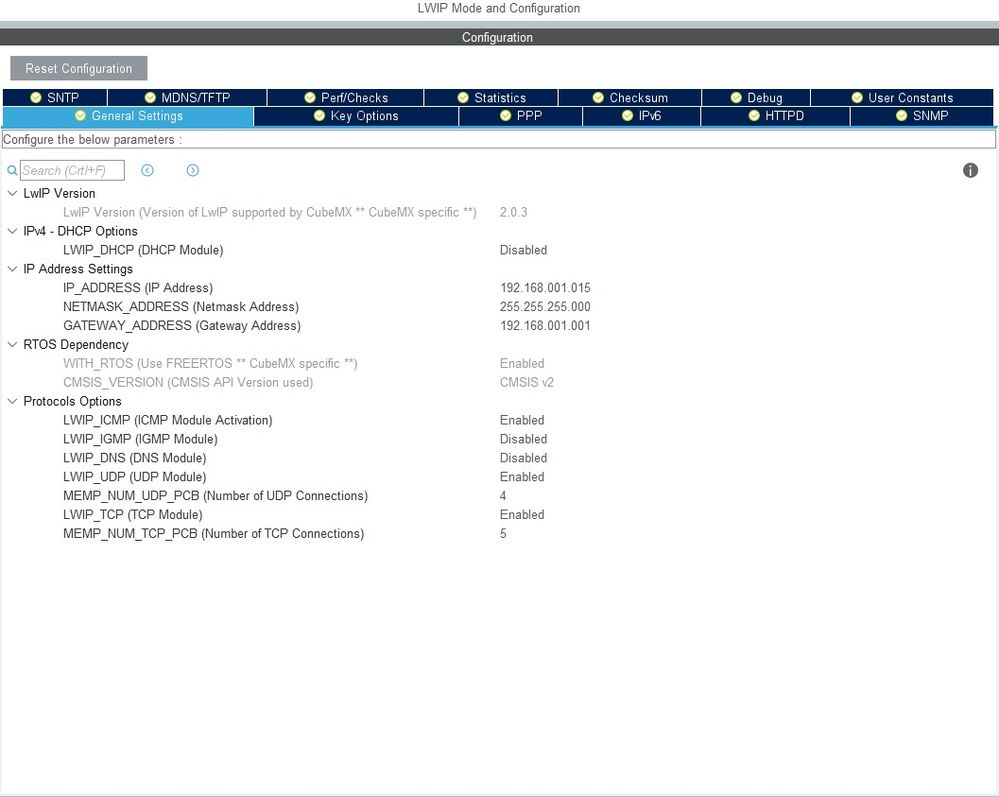Change the LWIP_DNS Disabled value

(523, 458)
